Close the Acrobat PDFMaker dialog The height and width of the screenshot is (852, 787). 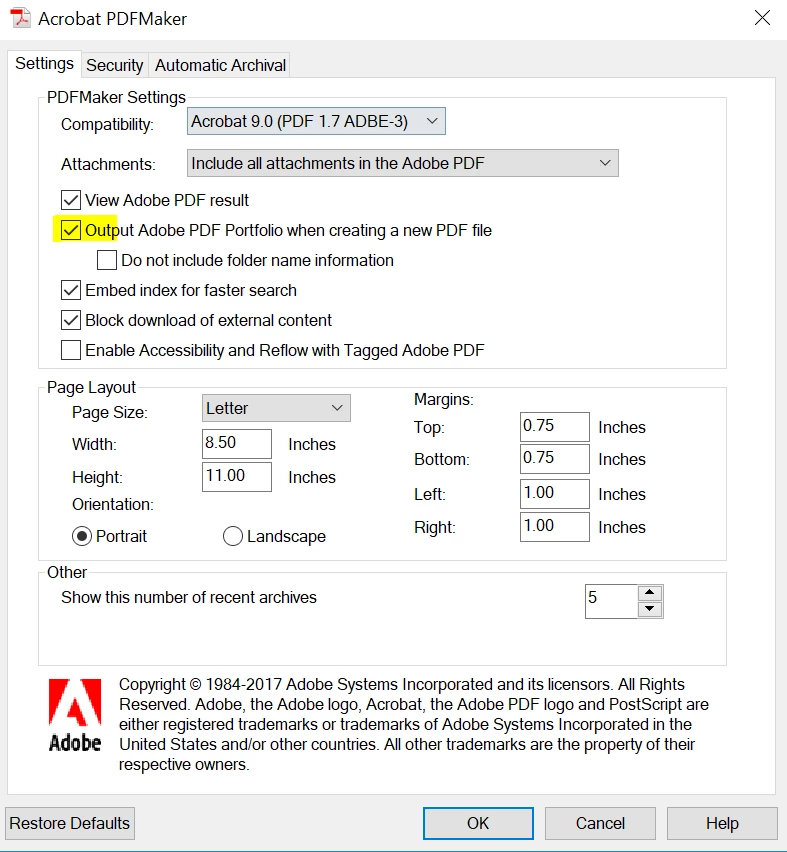click(762, 18)
